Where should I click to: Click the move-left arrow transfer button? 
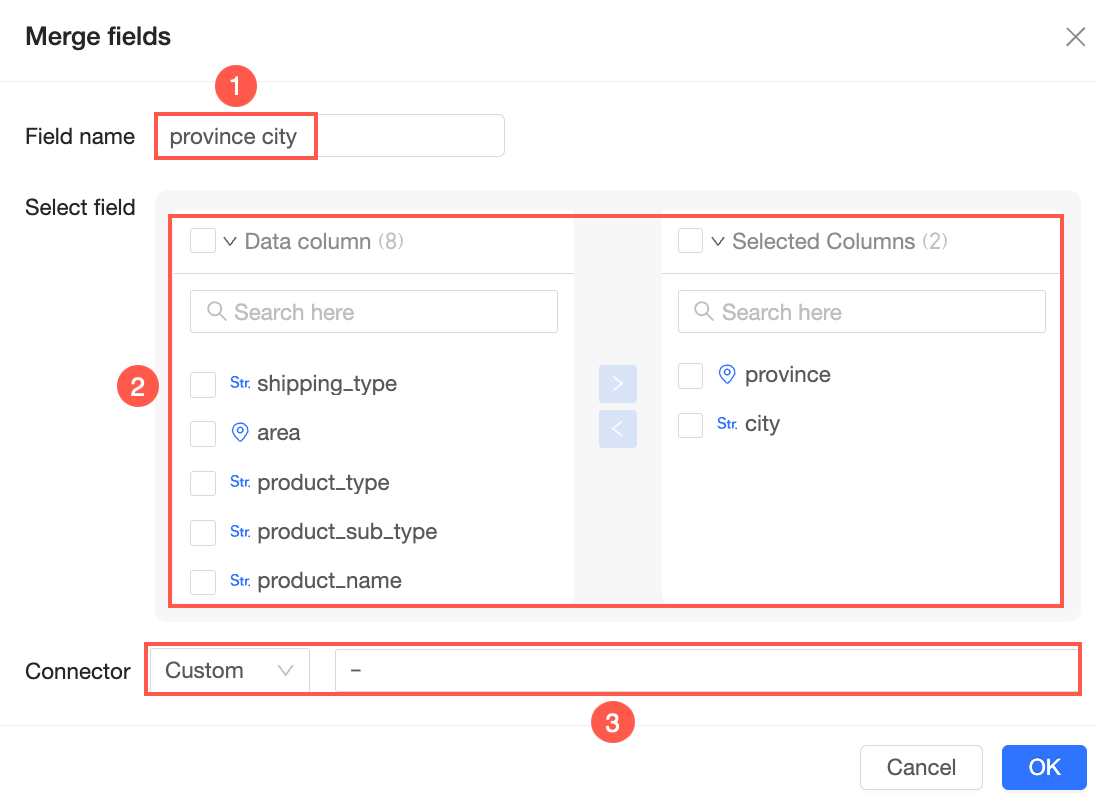tap(617, 429)
